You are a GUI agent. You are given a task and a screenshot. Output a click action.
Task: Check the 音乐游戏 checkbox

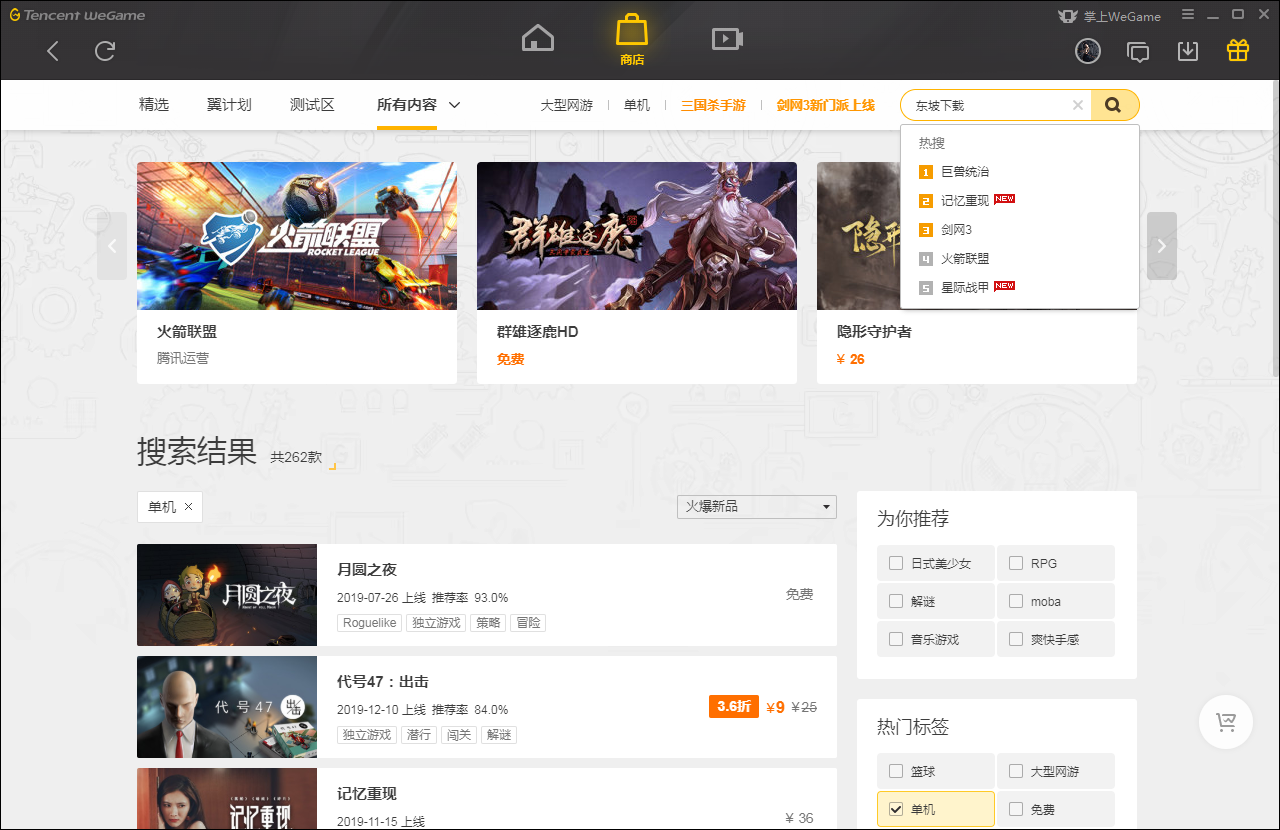[x=896, y=639]
